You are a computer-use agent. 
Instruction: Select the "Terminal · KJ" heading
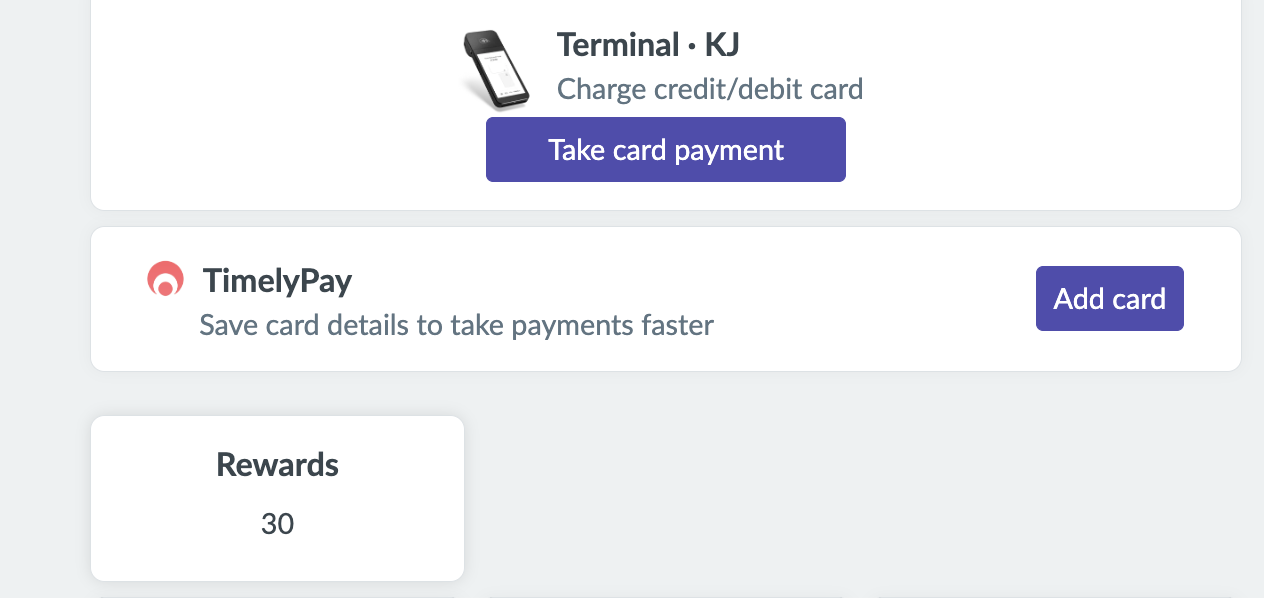point(647,45)
